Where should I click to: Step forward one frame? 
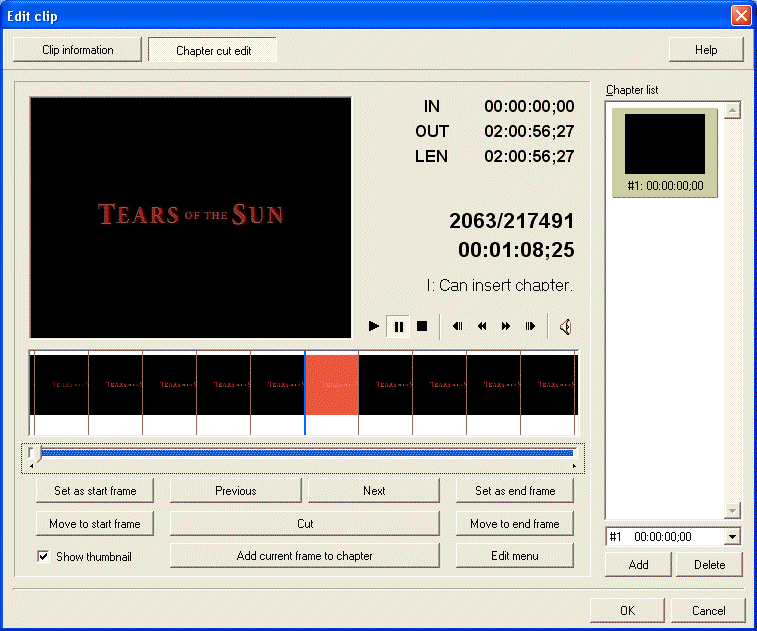pyautogui.click(x=530, y=326)
